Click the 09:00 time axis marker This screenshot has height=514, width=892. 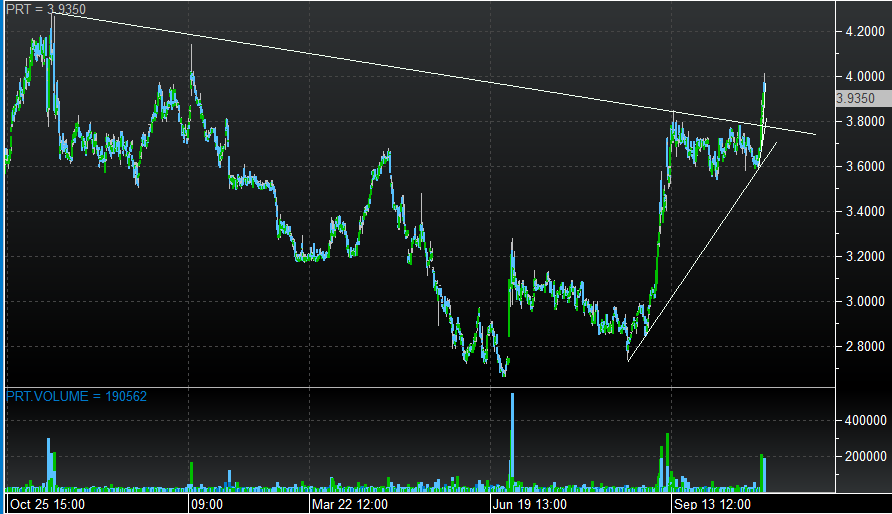(x=208, y=504)
